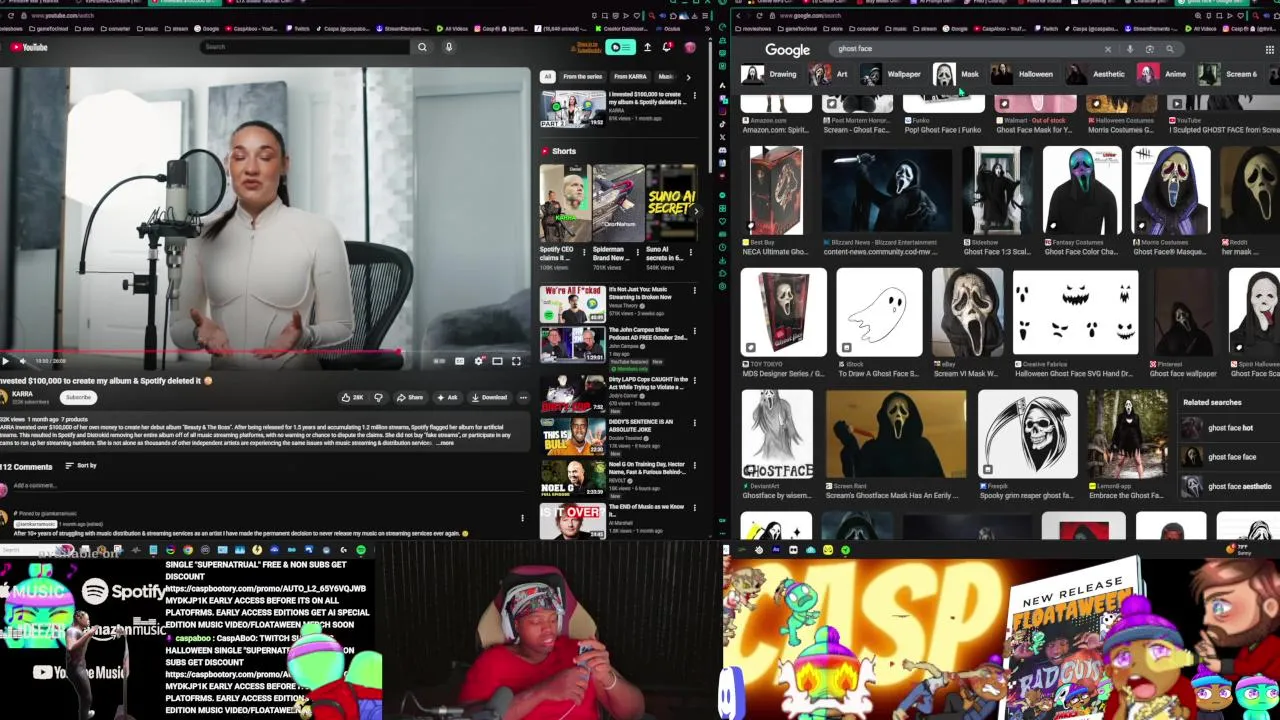Switch YouTube player to theater mode

pos(497,361)
